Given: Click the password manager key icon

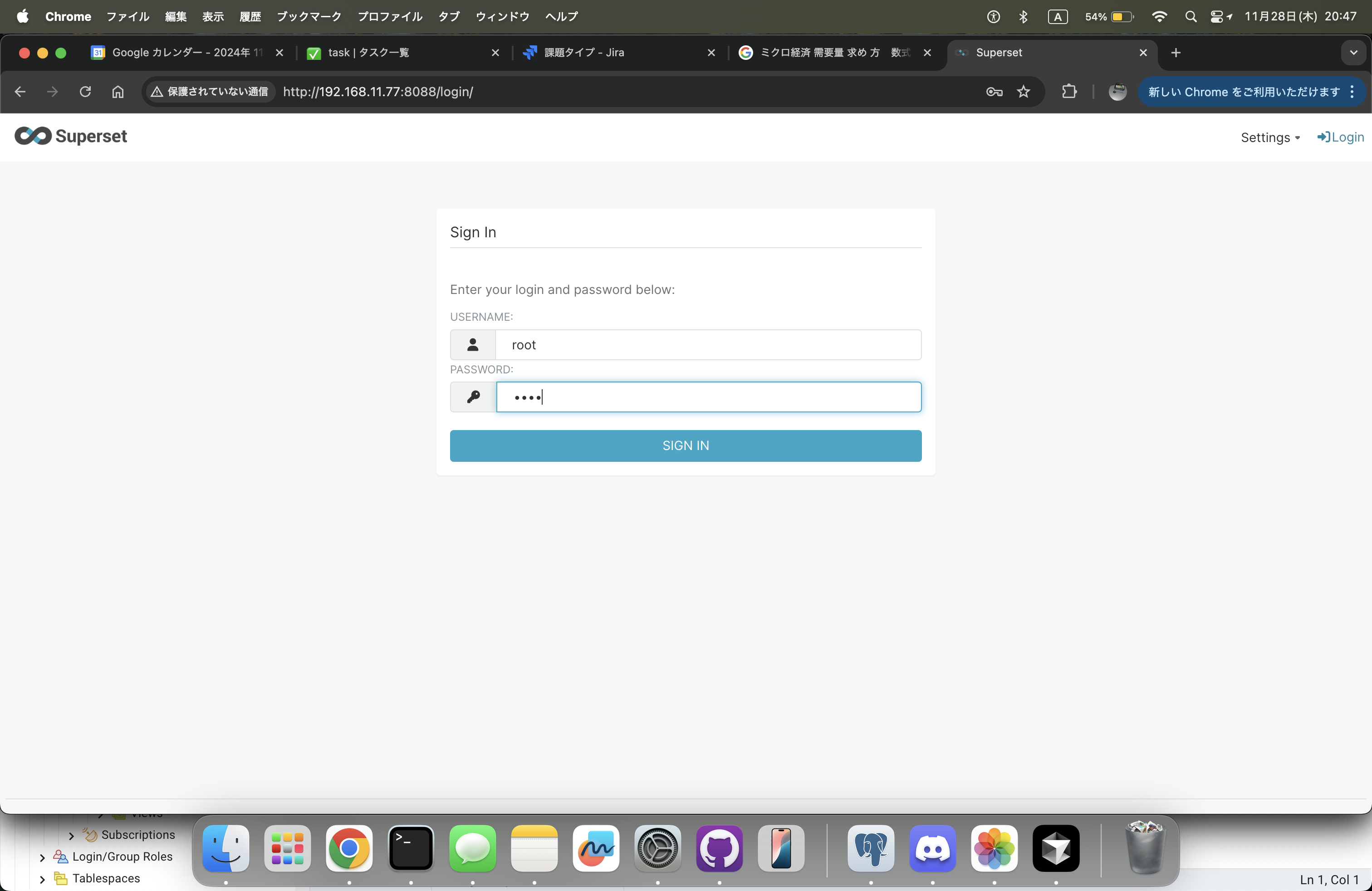Looking at the screenshot, I should (x=994, y=92).
